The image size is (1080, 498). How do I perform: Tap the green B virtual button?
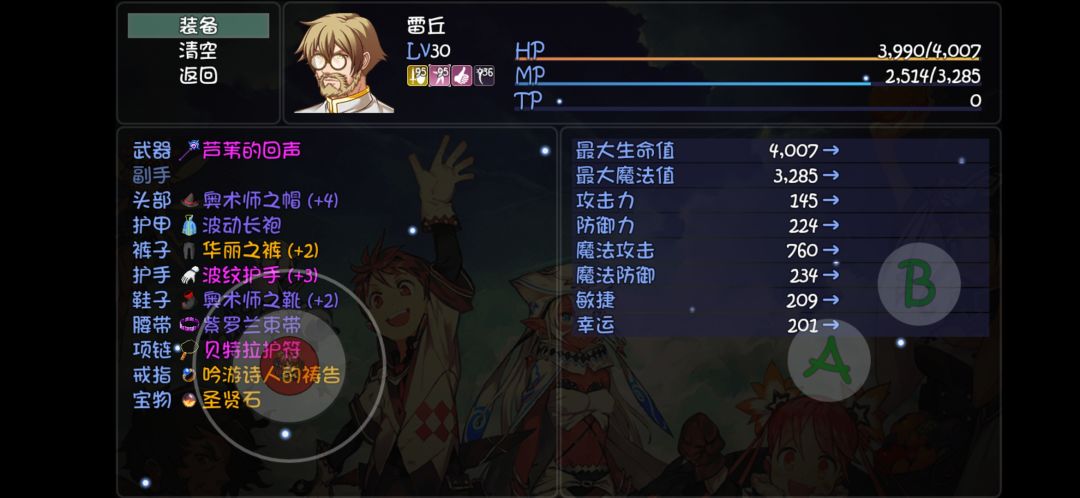pos(919,283)
